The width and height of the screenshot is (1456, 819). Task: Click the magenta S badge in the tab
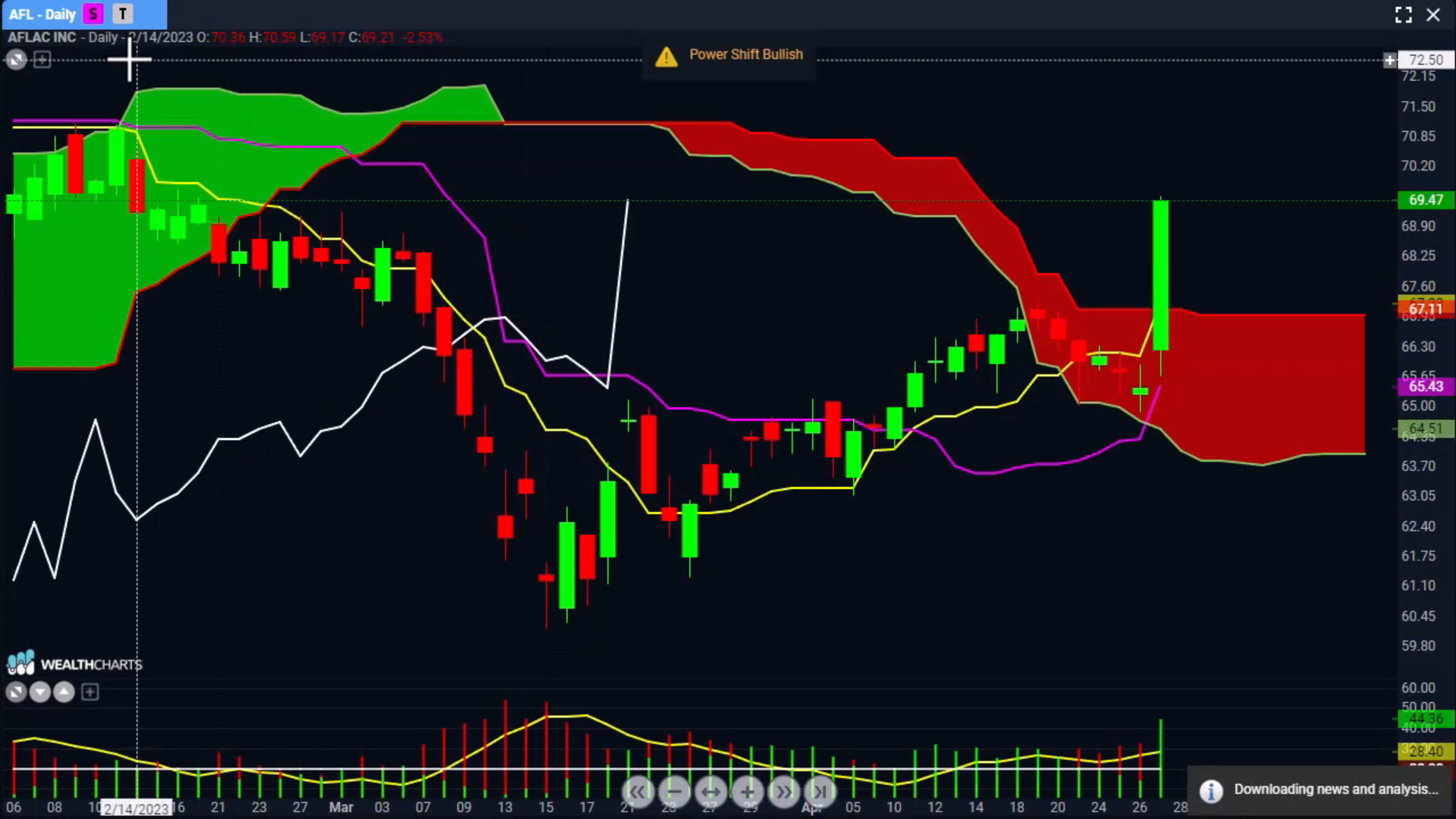point(93,14)
